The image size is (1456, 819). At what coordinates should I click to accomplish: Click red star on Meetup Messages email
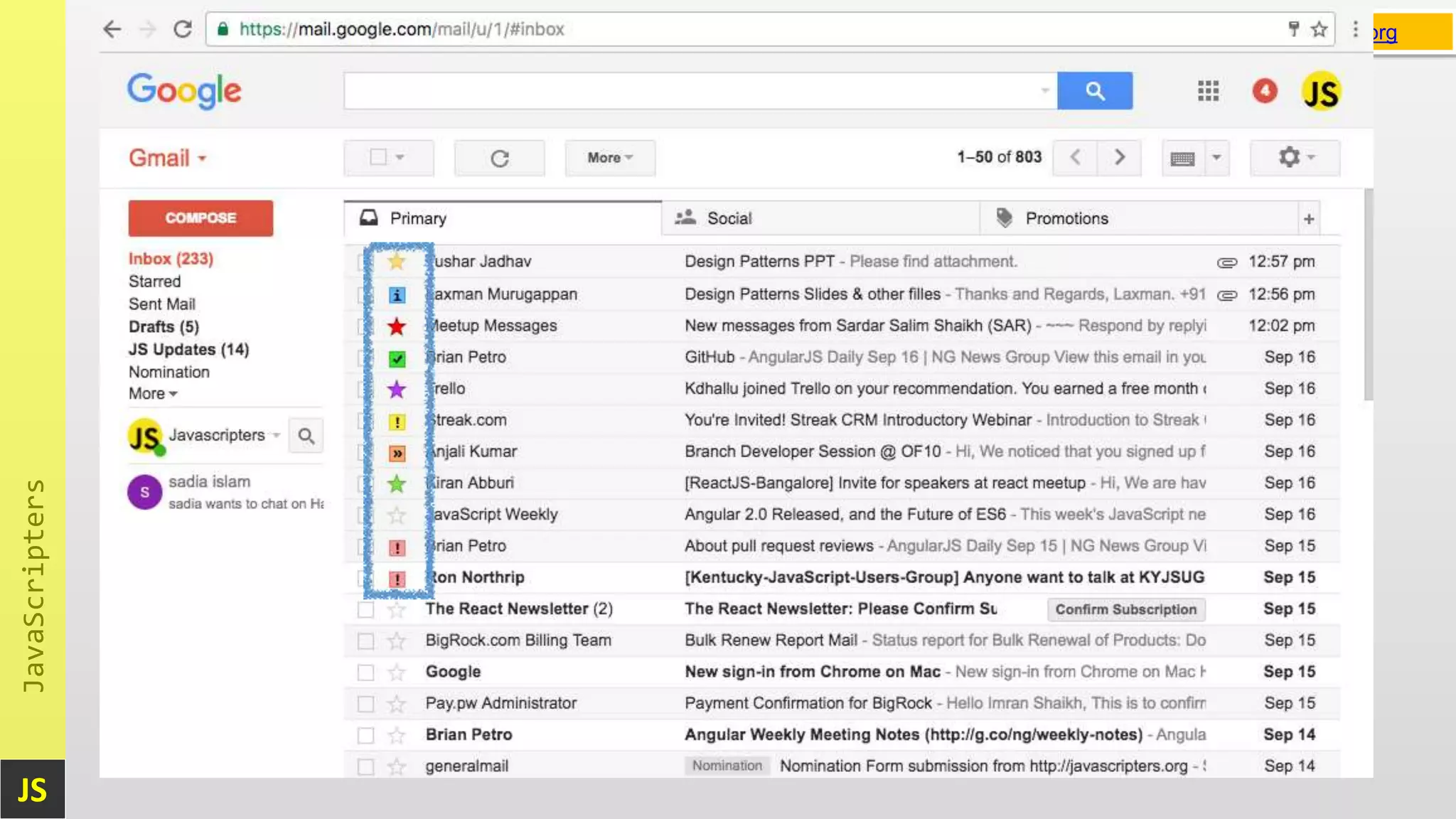[x=397, y=326]
